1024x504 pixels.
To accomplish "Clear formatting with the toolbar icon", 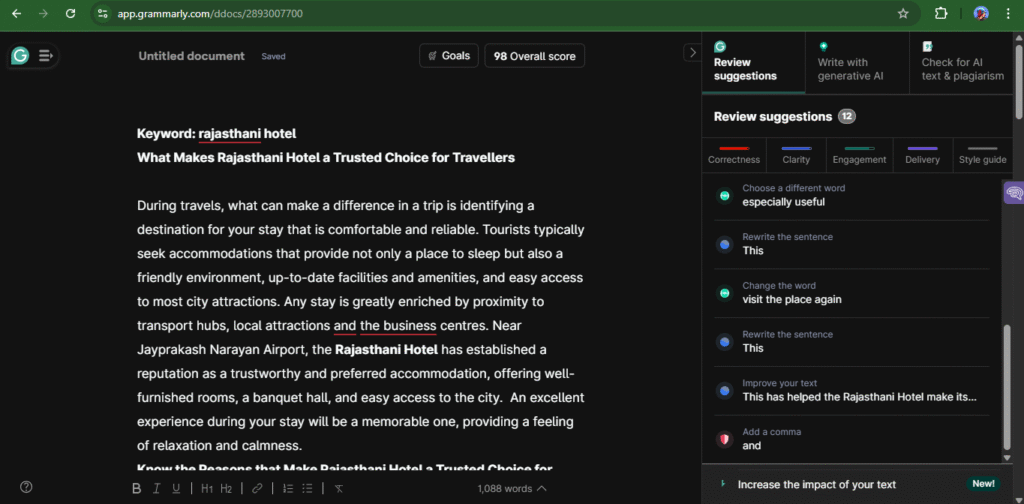I will [x=339, y=488].
